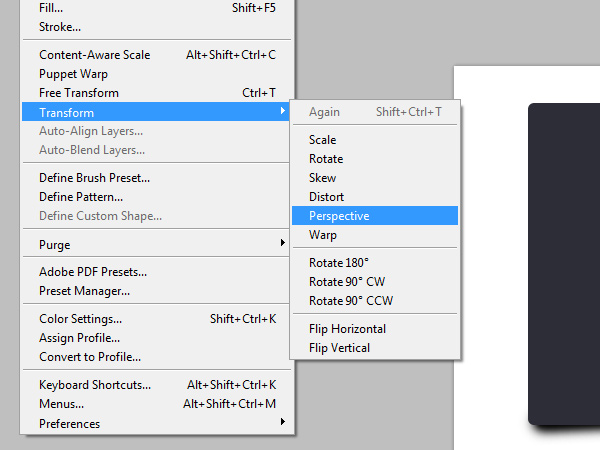Open Define Brush Preset dialog
The image size is (600, 450).
156,178
